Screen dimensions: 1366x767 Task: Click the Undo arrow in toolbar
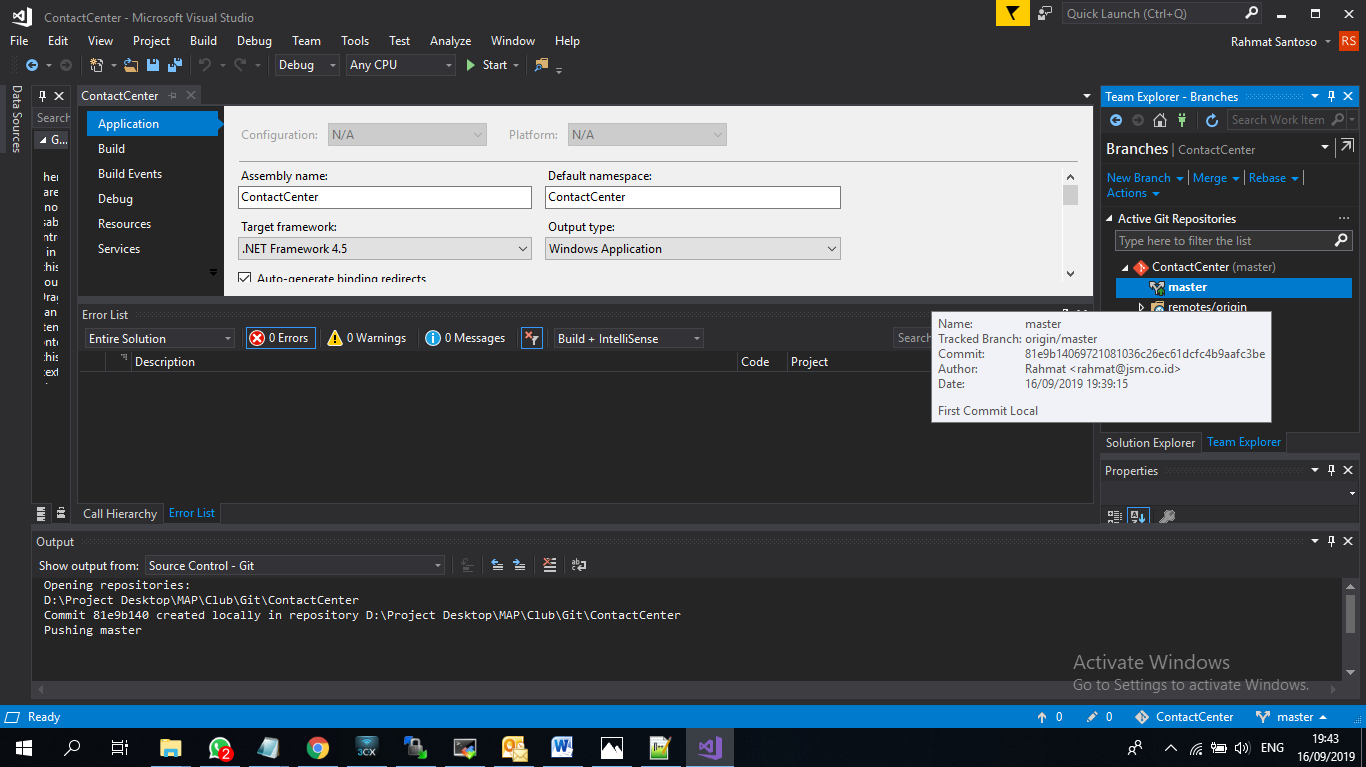pyautogui.click(x=204, y=65)
